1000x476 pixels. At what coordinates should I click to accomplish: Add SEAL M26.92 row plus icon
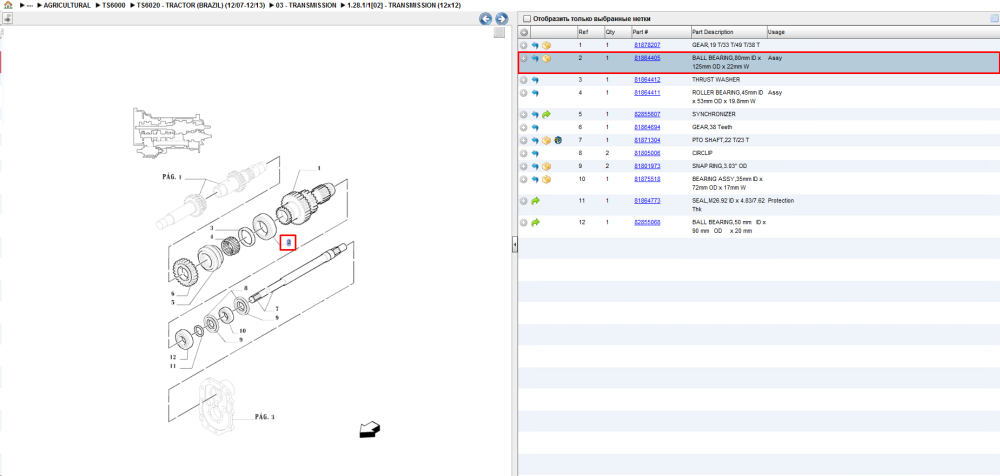524,201
